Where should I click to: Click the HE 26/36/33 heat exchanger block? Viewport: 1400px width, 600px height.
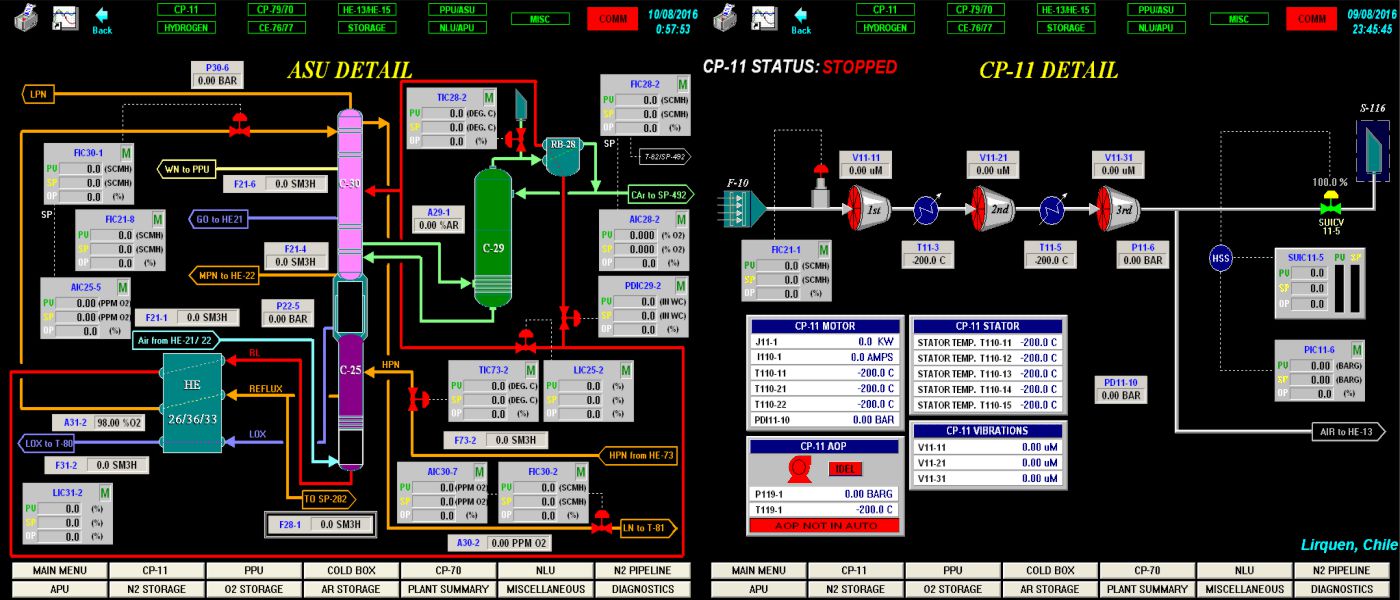[x=192, y=402]
